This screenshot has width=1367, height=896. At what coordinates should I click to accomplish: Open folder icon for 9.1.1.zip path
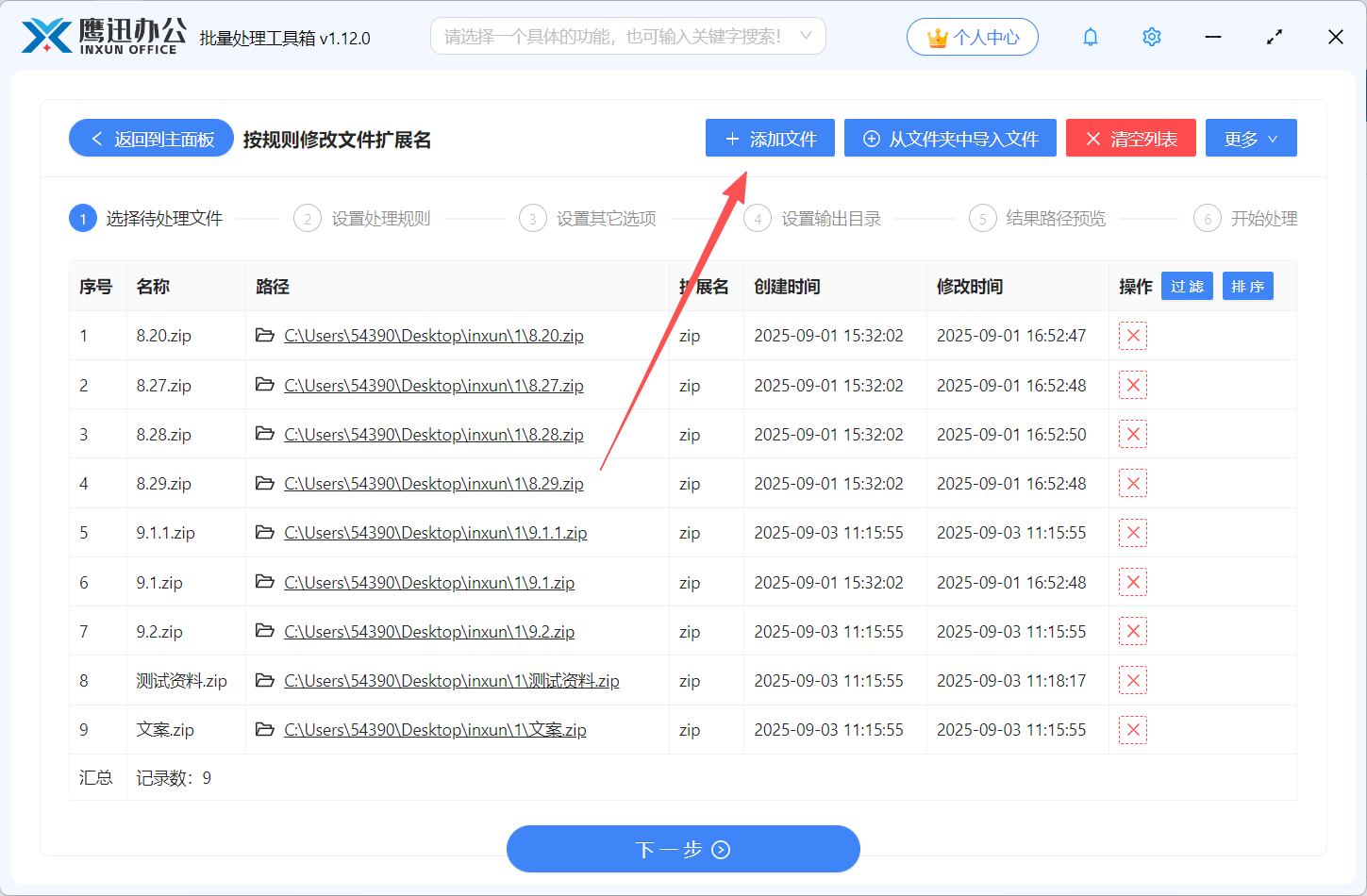265,532
